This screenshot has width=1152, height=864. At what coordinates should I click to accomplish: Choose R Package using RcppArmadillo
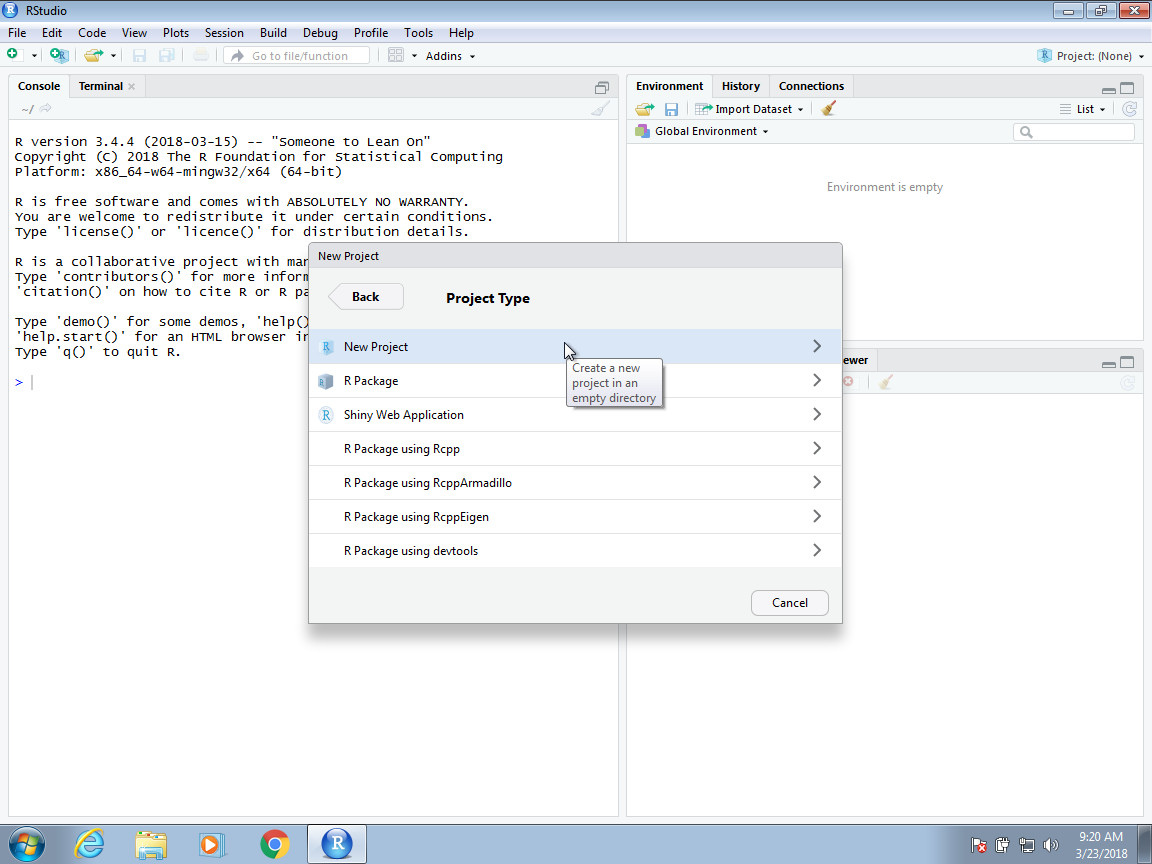coord(575,483)
